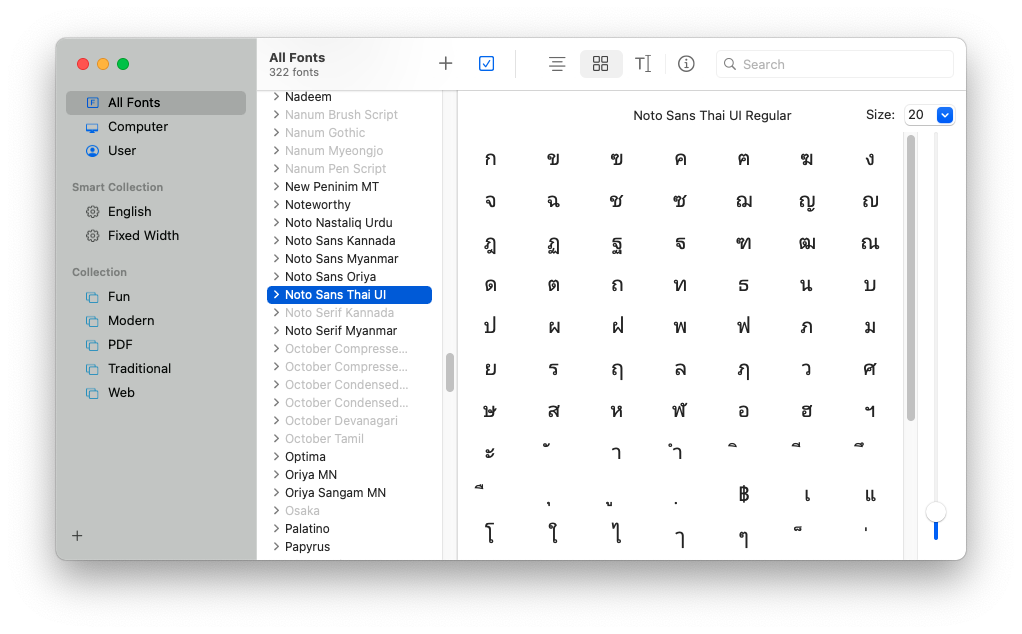Click the size value field showing 20
Screen dimensions: 1022x634
(920, 115)
